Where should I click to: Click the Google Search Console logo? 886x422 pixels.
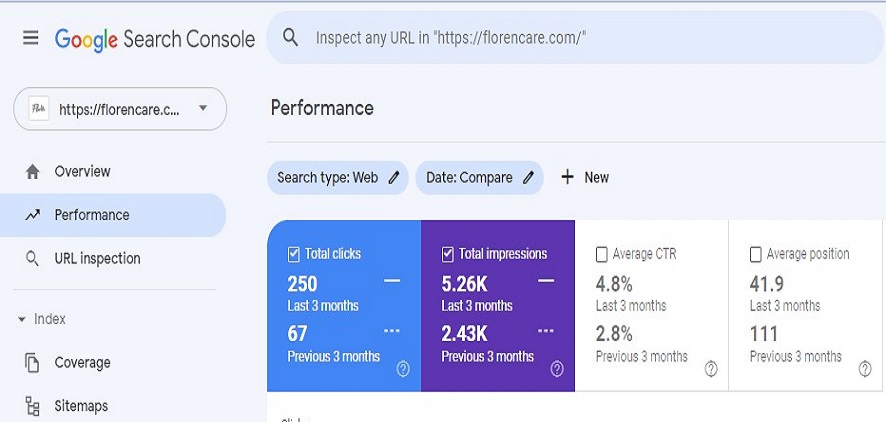(x=155, y=40)
